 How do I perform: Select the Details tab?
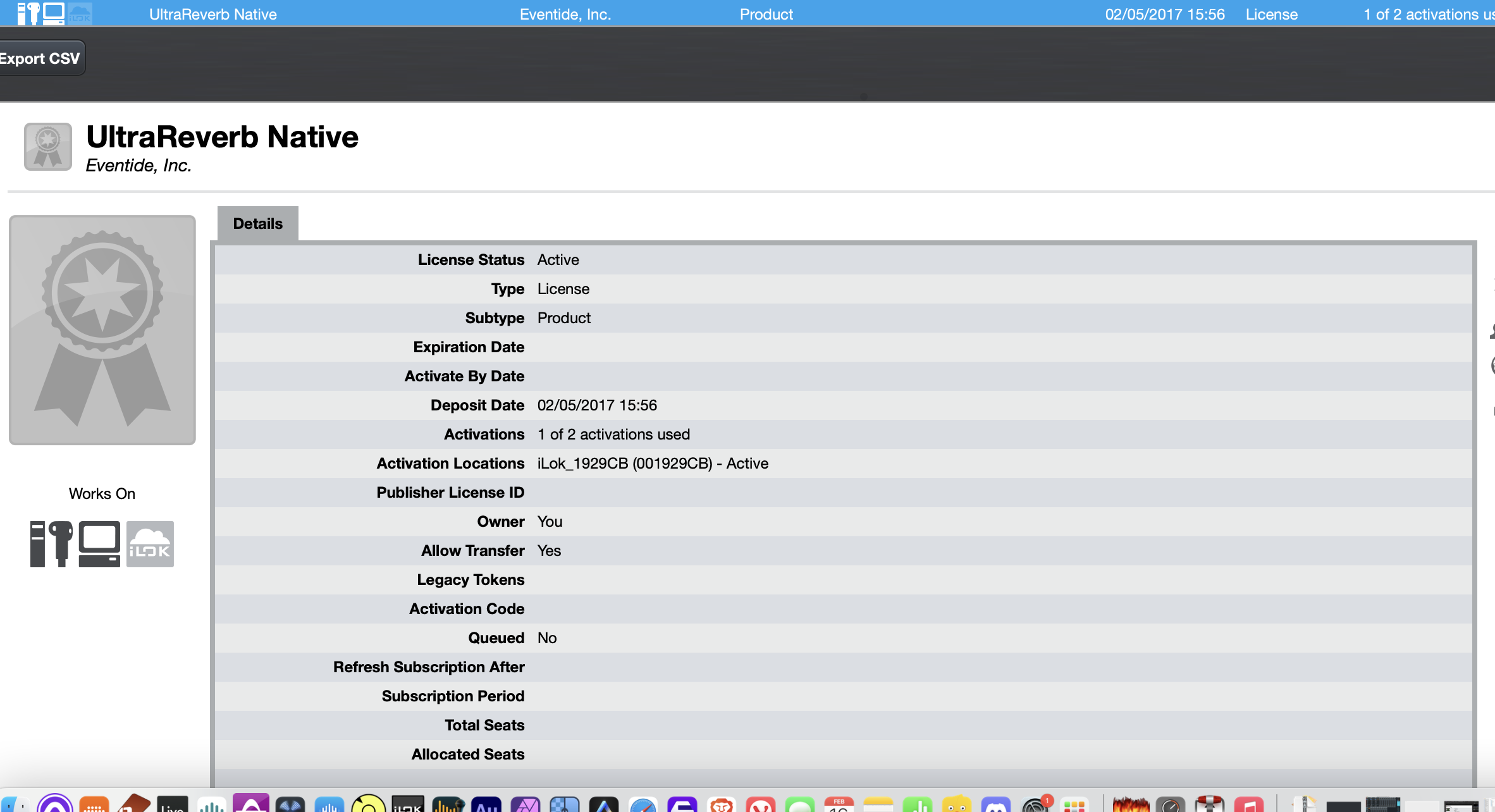tap(258, 223)
